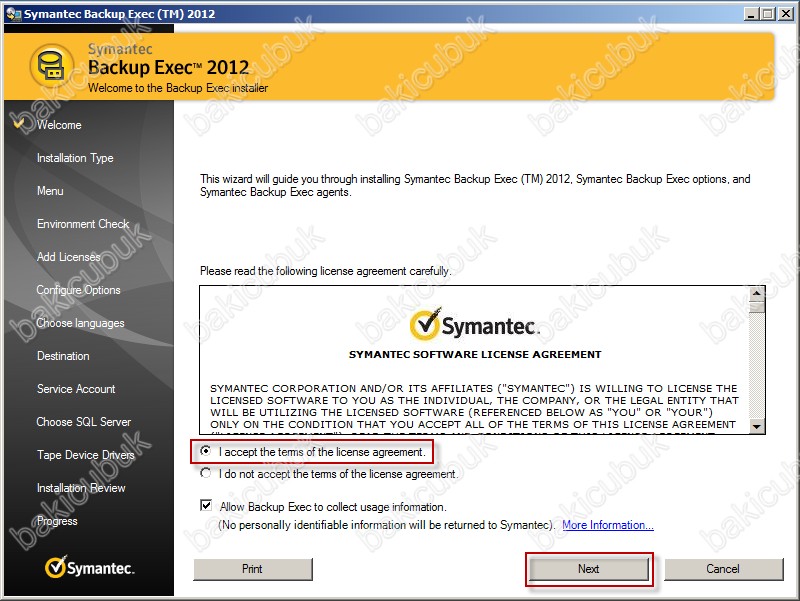Click the Print button

pos(253,569)
